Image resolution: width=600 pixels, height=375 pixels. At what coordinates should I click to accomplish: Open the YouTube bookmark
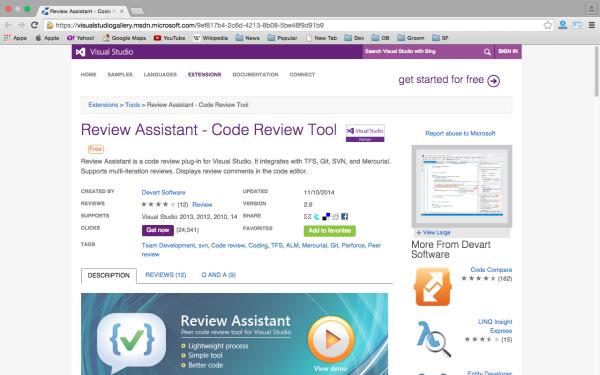[170, 38]
